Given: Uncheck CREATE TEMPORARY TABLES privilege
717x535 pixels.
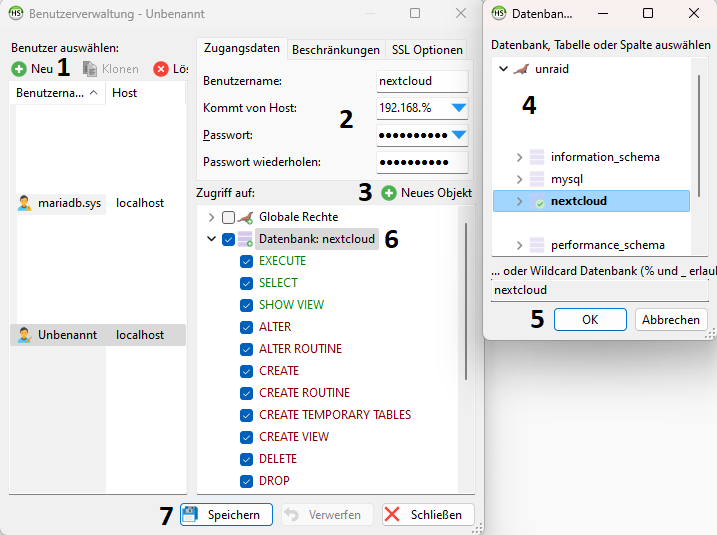Looking at the screenshot, I should [246, 415].
